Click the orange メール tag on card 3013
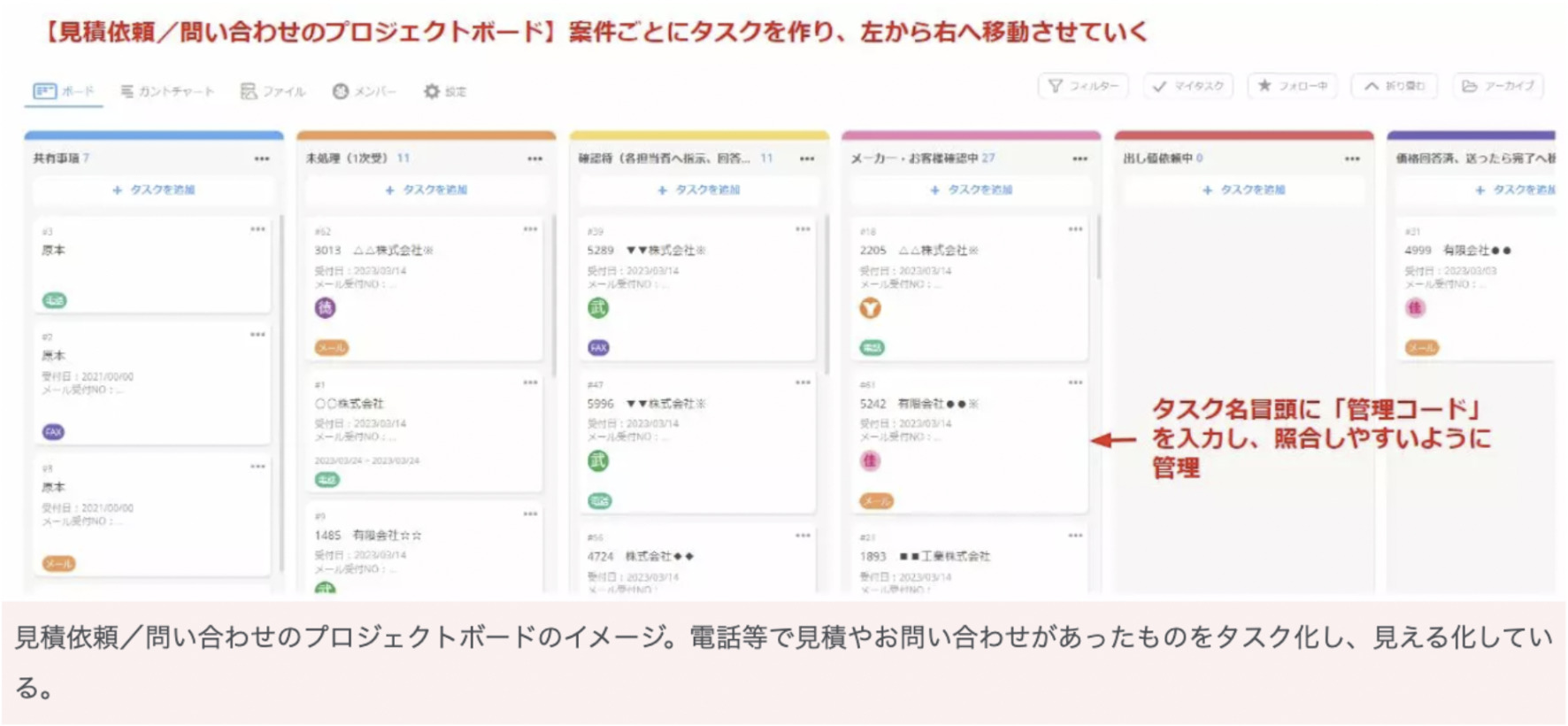The height and width of the screenshot is (726, 1568). [x=332, y=348]
